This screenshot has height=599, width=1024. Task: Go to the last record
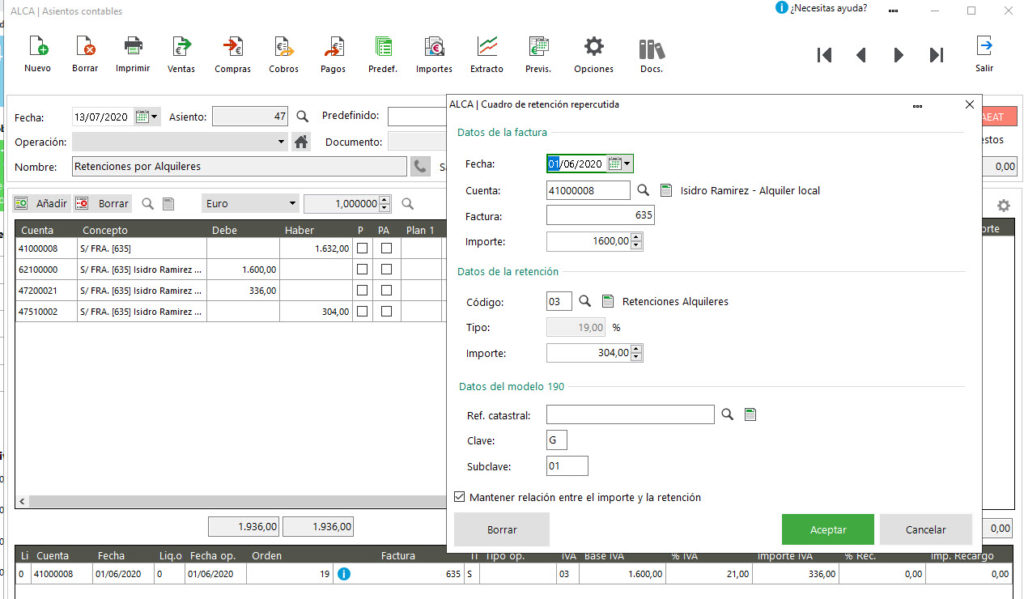[x=936, y=55]
